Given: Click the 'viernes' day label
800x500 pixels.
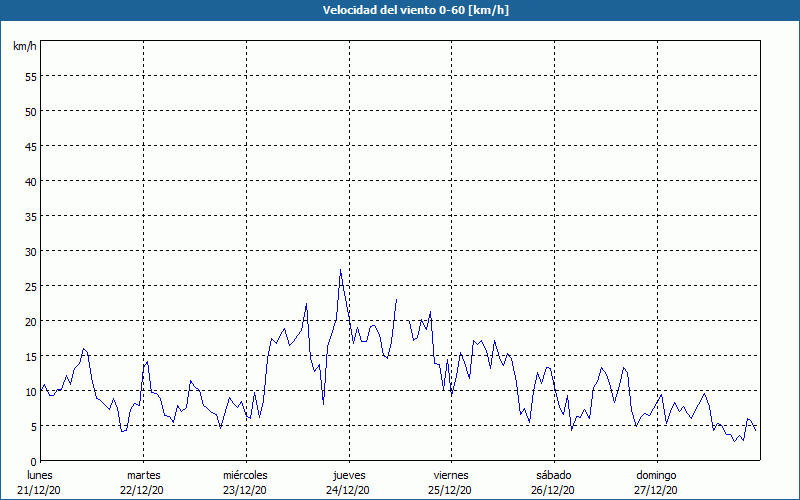Looking at the screenshot, I should coord(451,475).
